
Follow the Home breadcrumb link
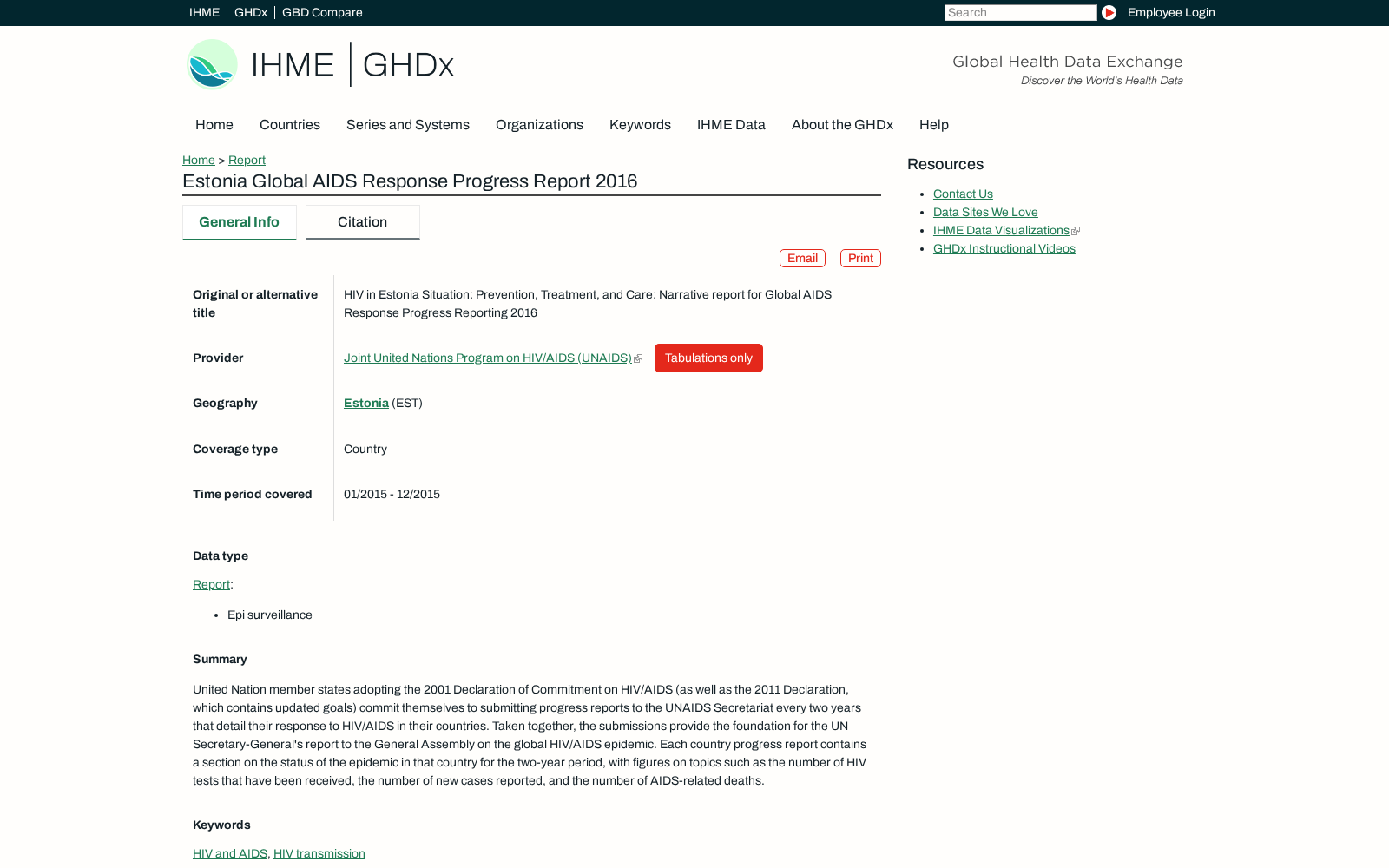click(x=199, y=161)
